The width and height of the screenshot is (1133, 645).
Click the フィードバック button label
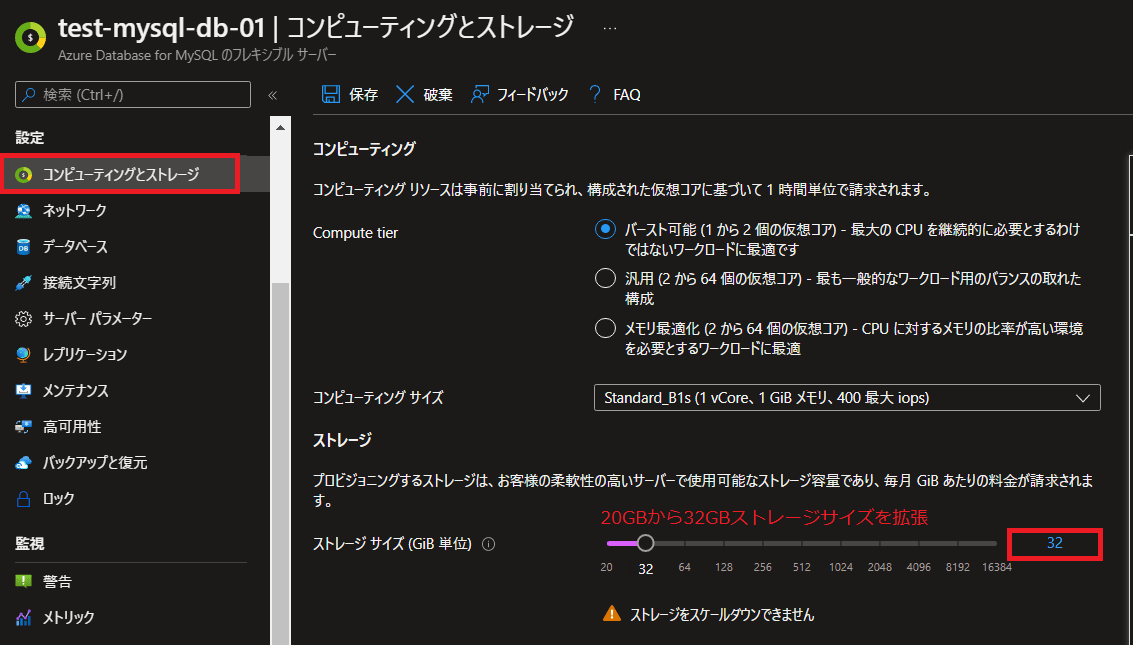(x=533, y=95)
